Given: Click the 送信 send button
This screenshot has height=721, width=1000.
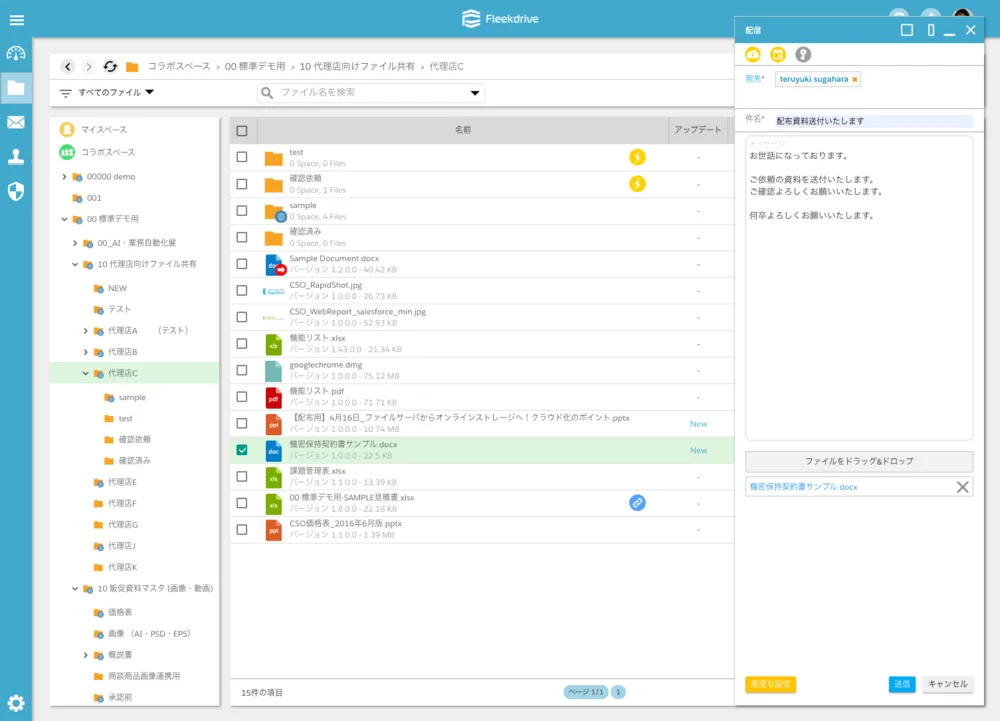Looking at the screenshot, I should [x=901, y=684].
